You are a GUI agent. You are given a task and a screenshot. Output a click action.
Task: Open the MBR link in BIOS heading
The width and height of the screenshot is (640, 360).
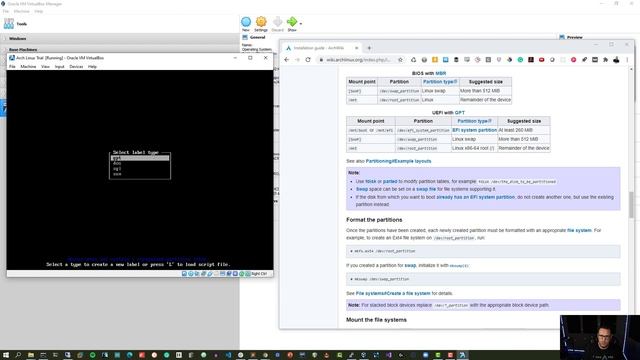pyautogui.click(x=441, y=73)
